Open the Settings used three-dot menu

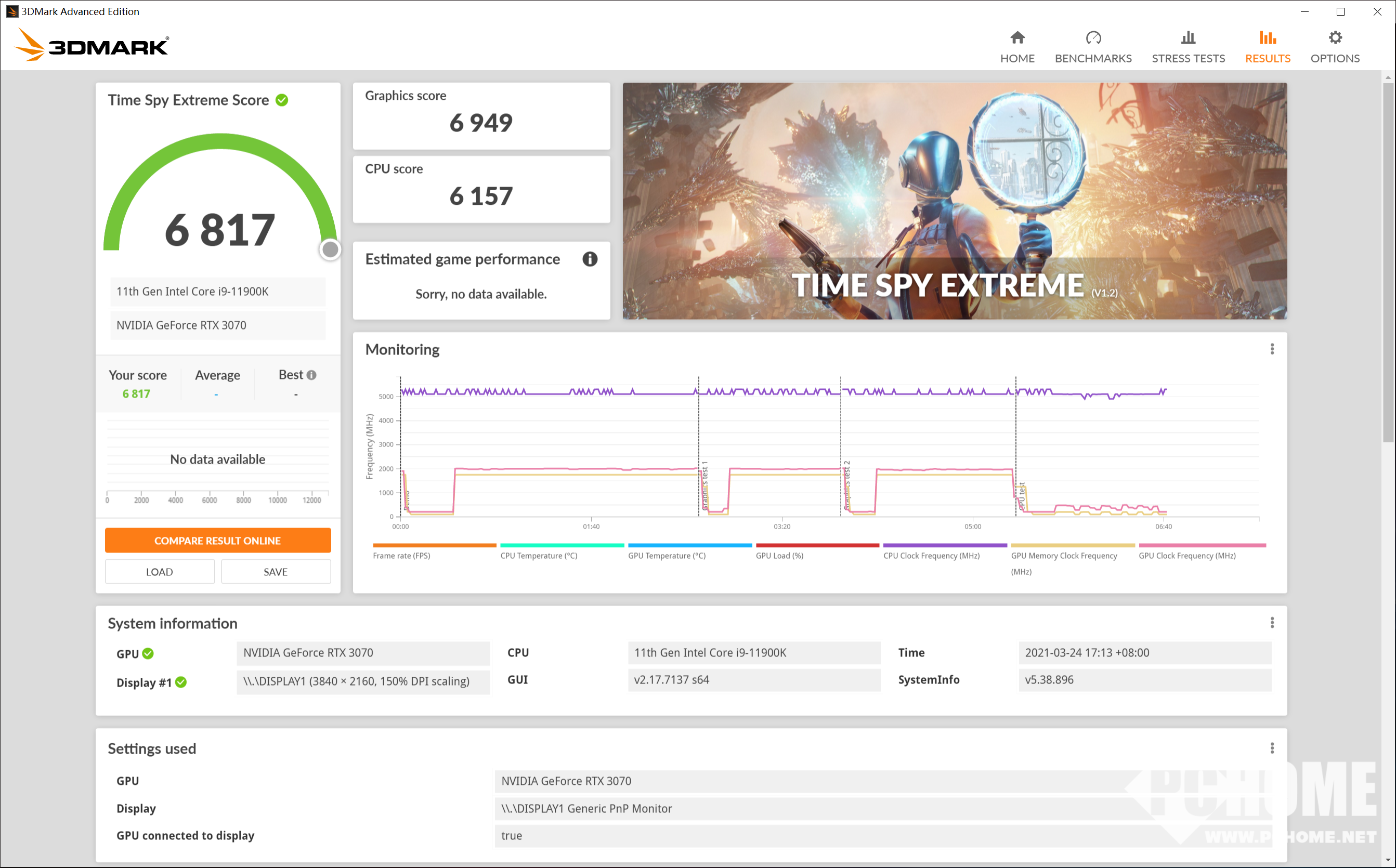[1272, 748]
